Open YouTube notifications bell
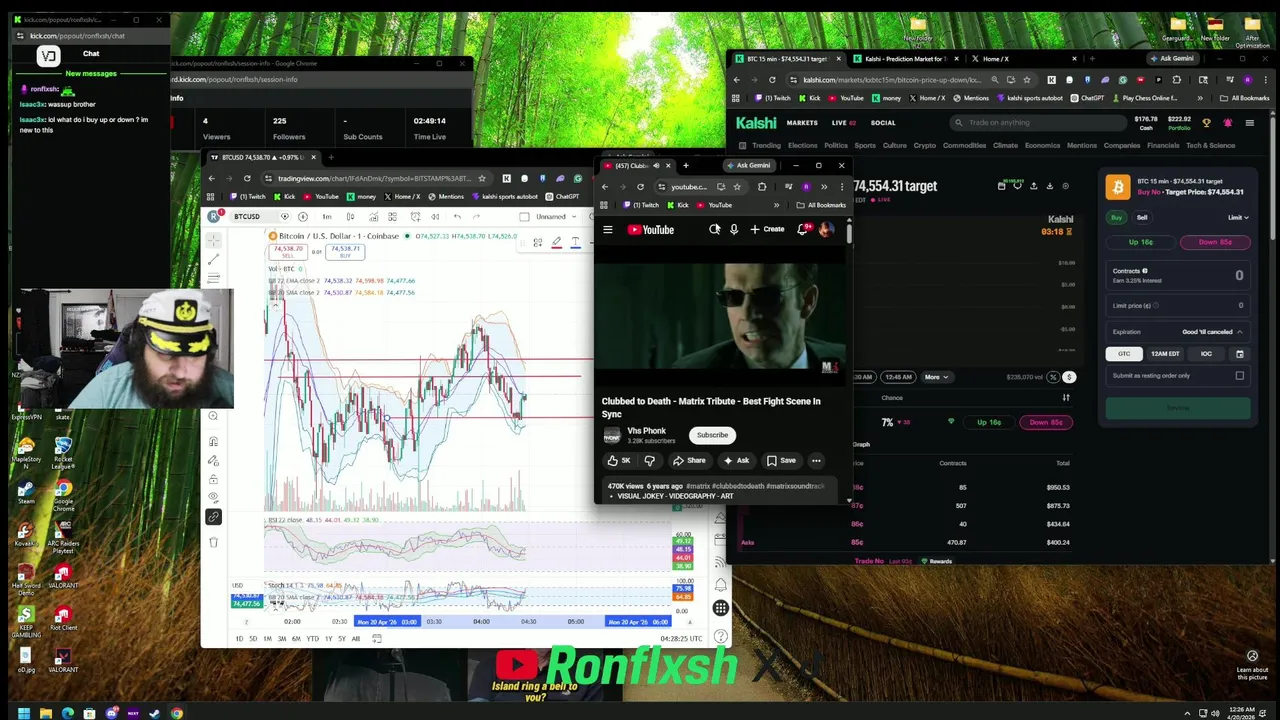Screen dimensions: 1280x720 (x=803, y=230)
